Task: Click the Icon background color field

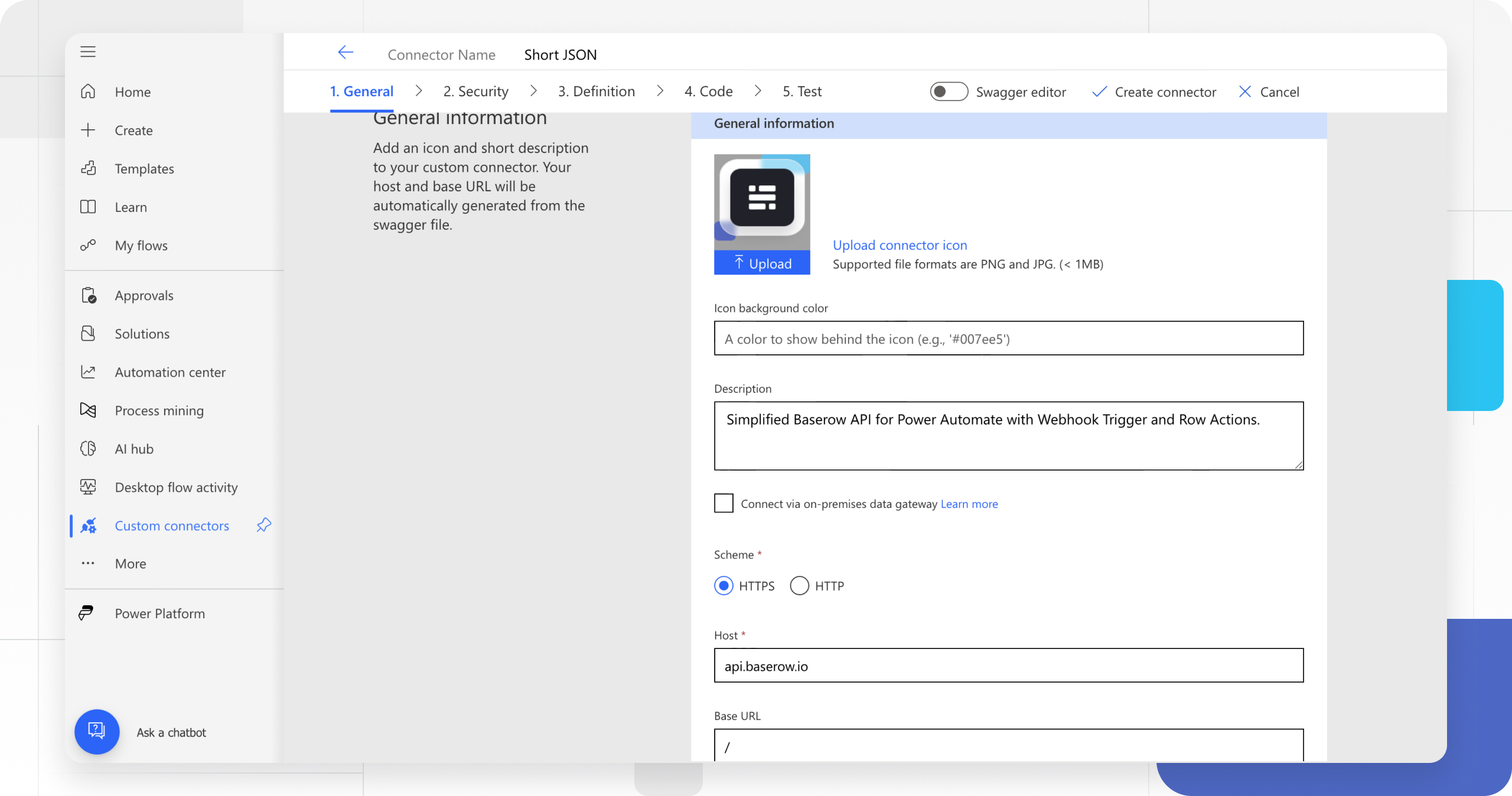Action: (x=1008, y=338)
